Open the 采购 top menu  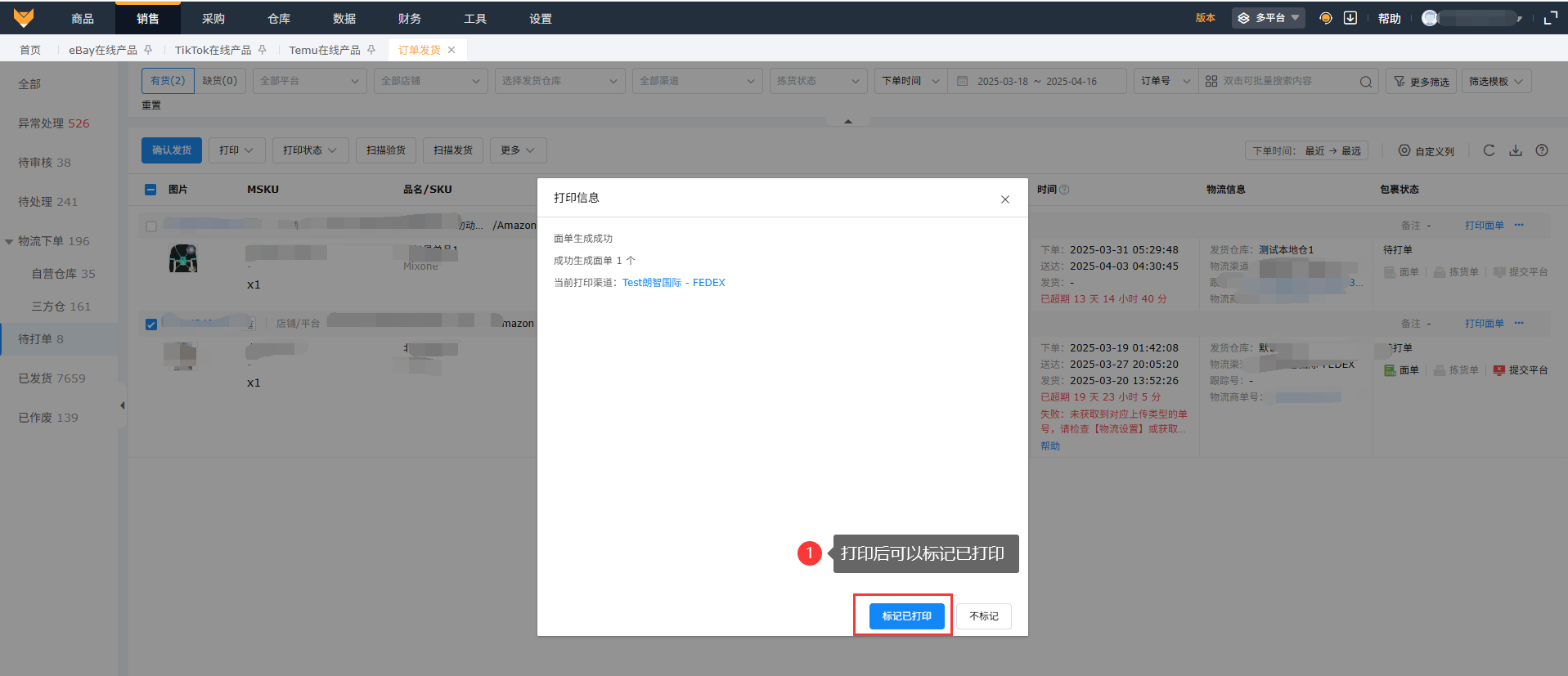tap(213, 18)
